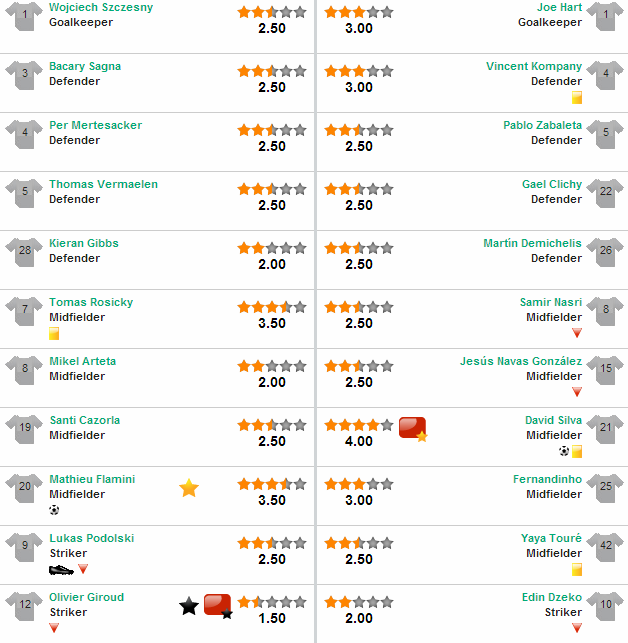This screenshot has width=628, height=643.
Task: Click Lukas Podolski's boot icon
Action: pos(61,570)
